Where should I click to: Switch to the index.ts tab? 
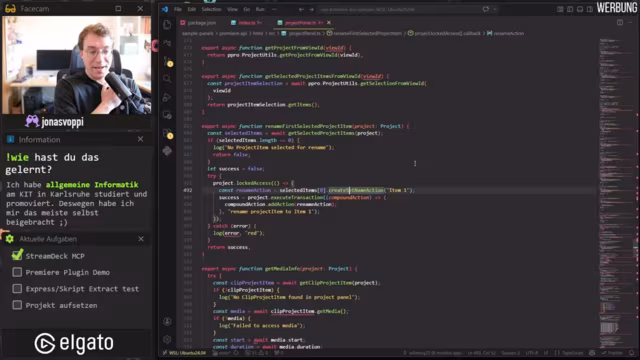click(x=247, y=23)
